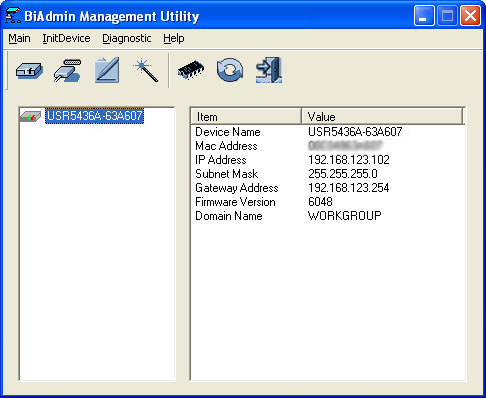This screenshot has width=486, height=398.
Task: Click the chip upgrade firmware icon
Action: coord(191,70)
